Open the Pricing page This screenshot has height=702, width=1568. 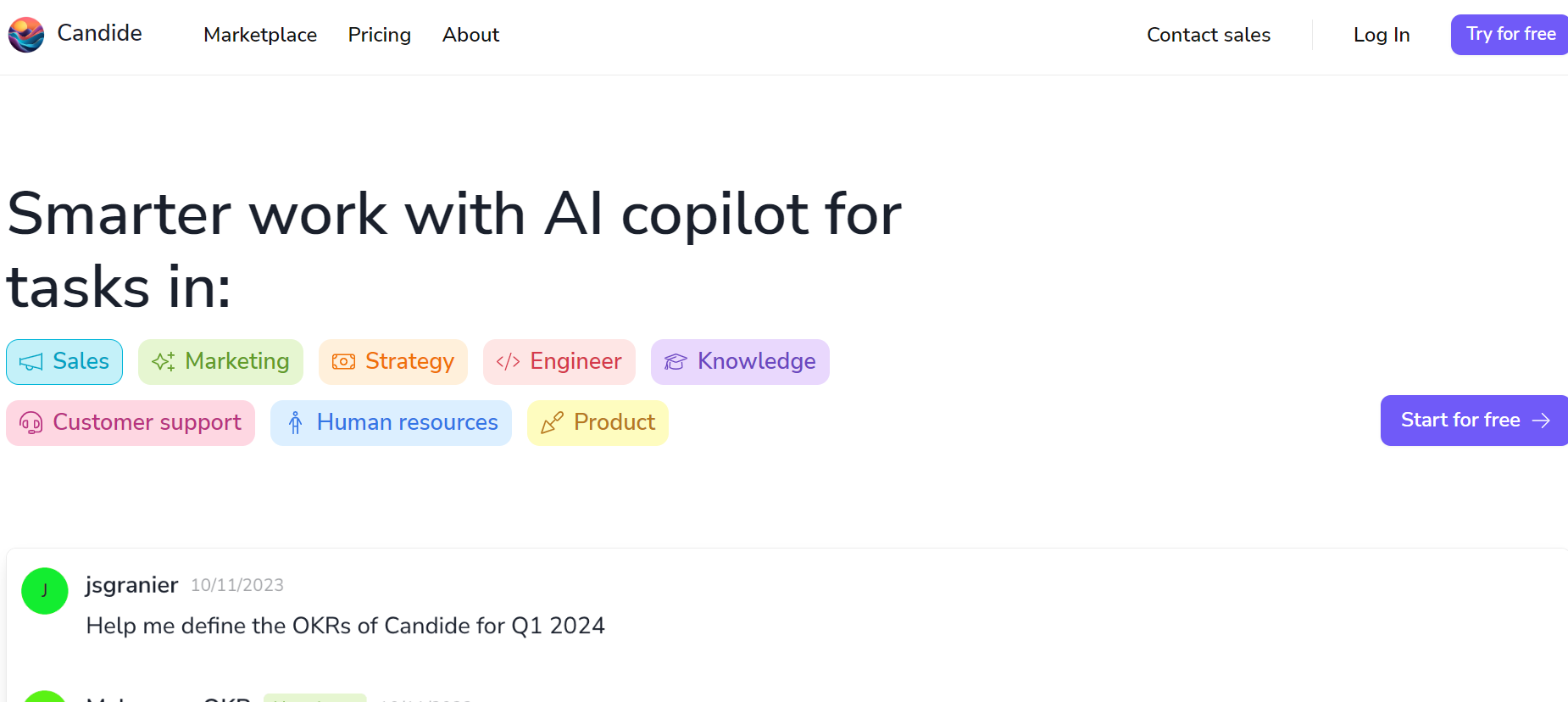point(379,35)
